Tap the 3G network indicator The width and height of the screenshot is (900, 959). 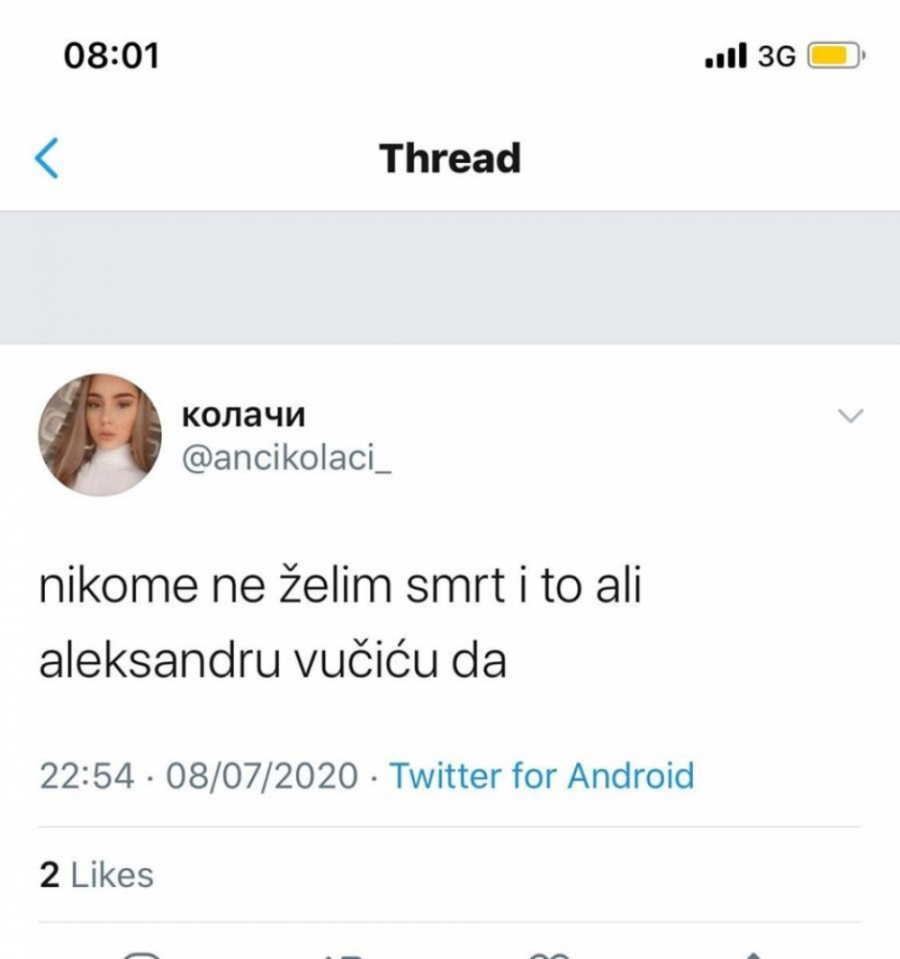pos(776,56)
